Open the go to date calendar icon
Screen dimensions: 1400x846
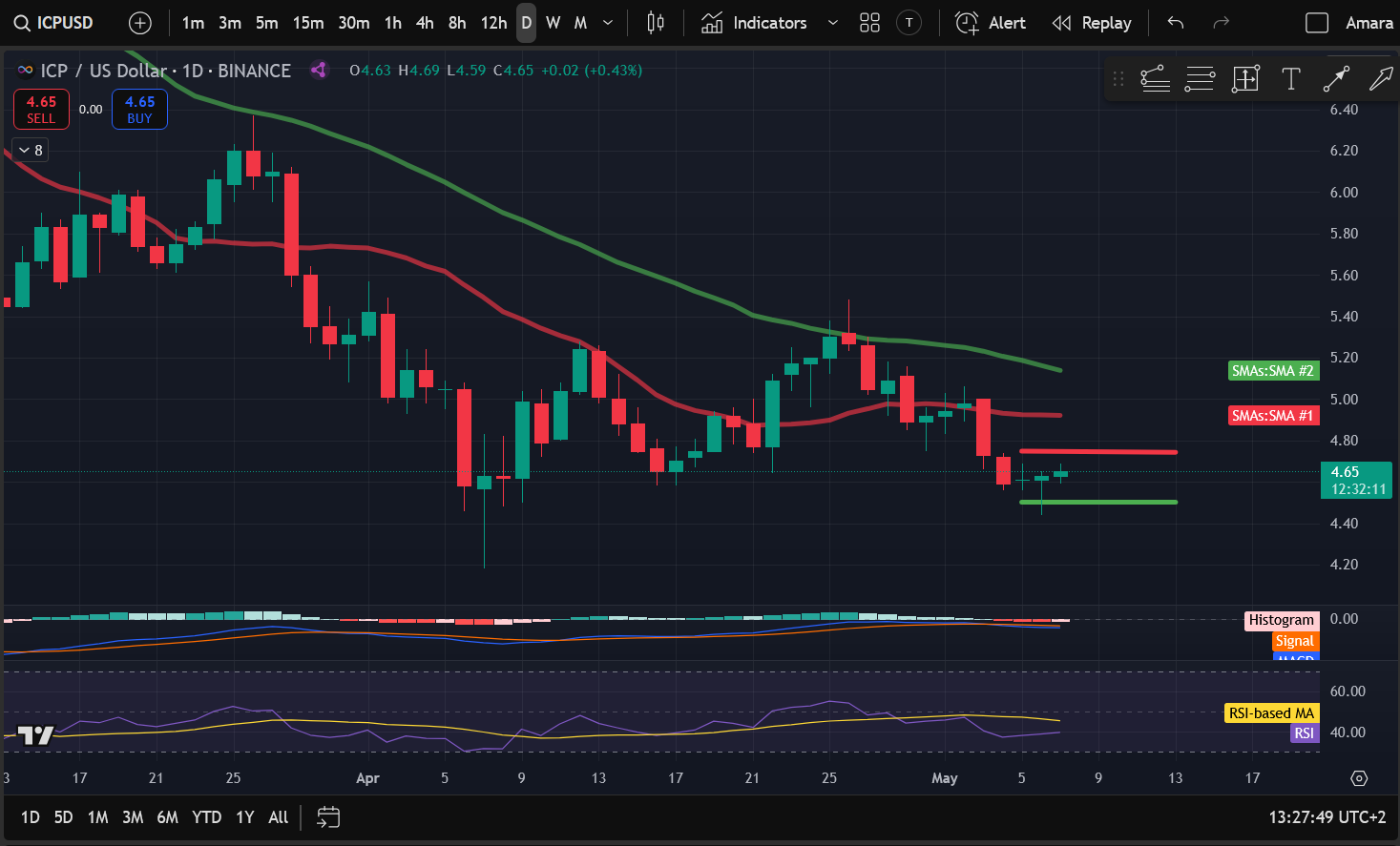coord(328,817)
